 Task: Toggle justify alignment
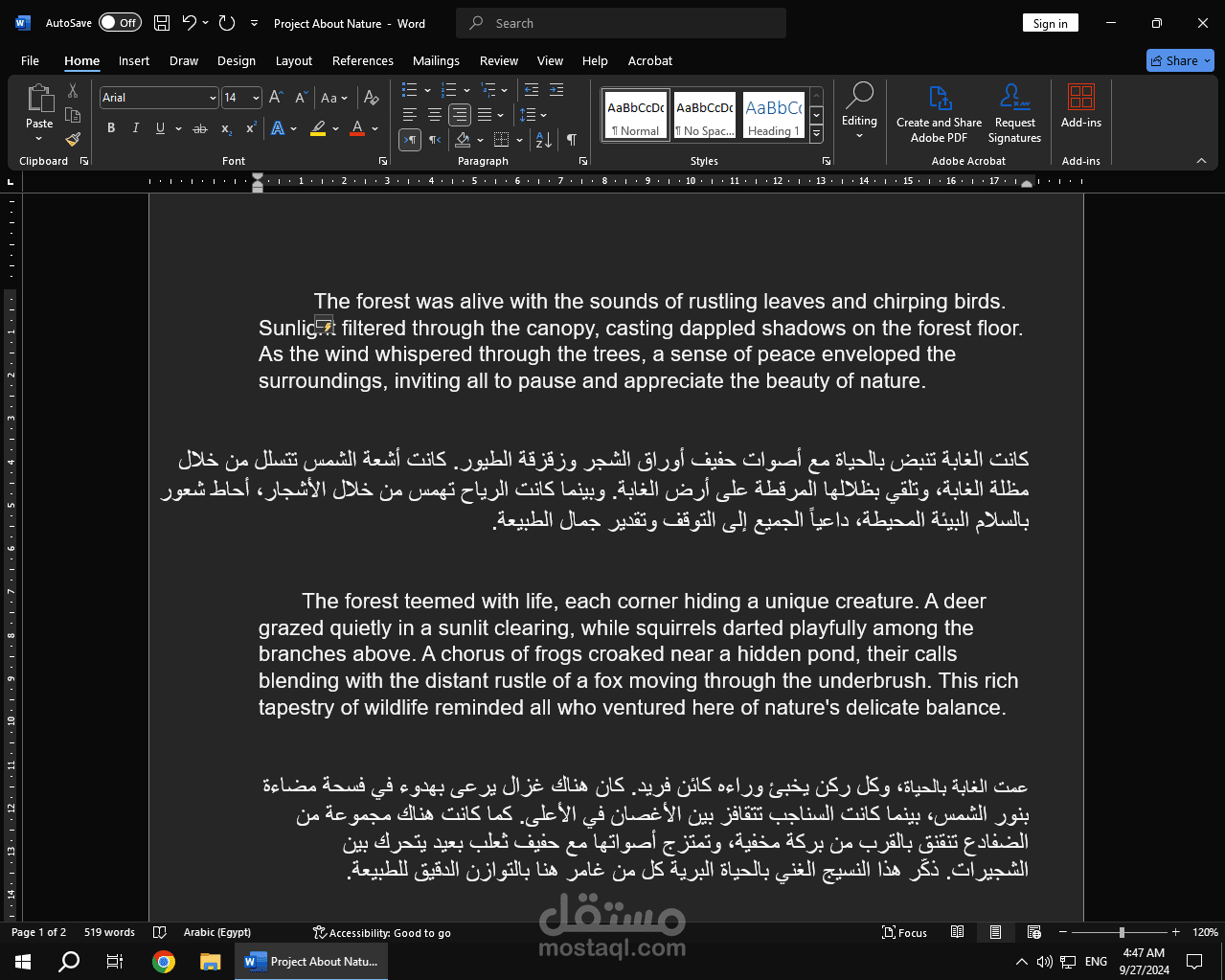(x=485, y=115)
